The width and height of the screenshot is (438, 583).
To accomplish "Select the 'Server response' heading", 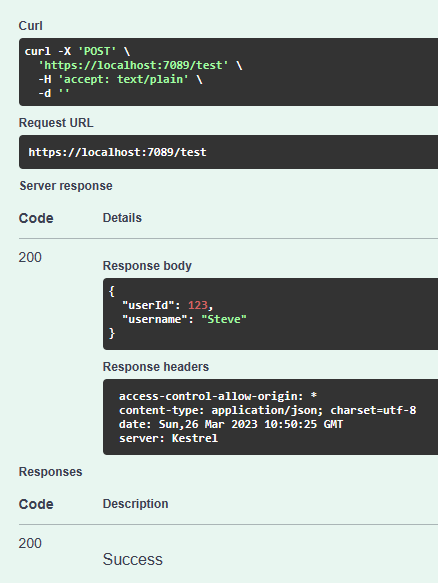I will pos(66,186).
